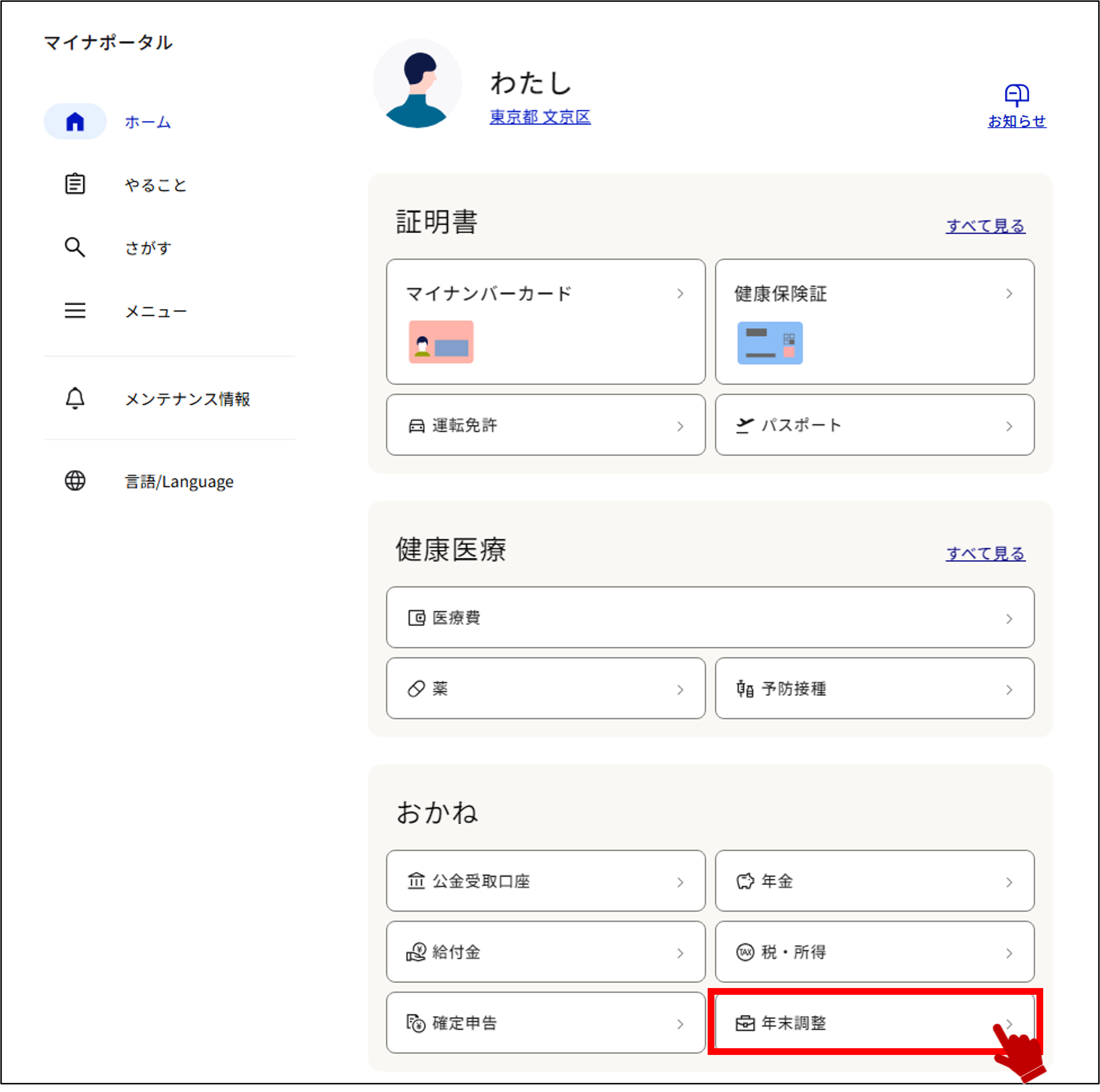Click the user avatar picture
This screenshot has height=1092, width=1100.
[418, 84]
